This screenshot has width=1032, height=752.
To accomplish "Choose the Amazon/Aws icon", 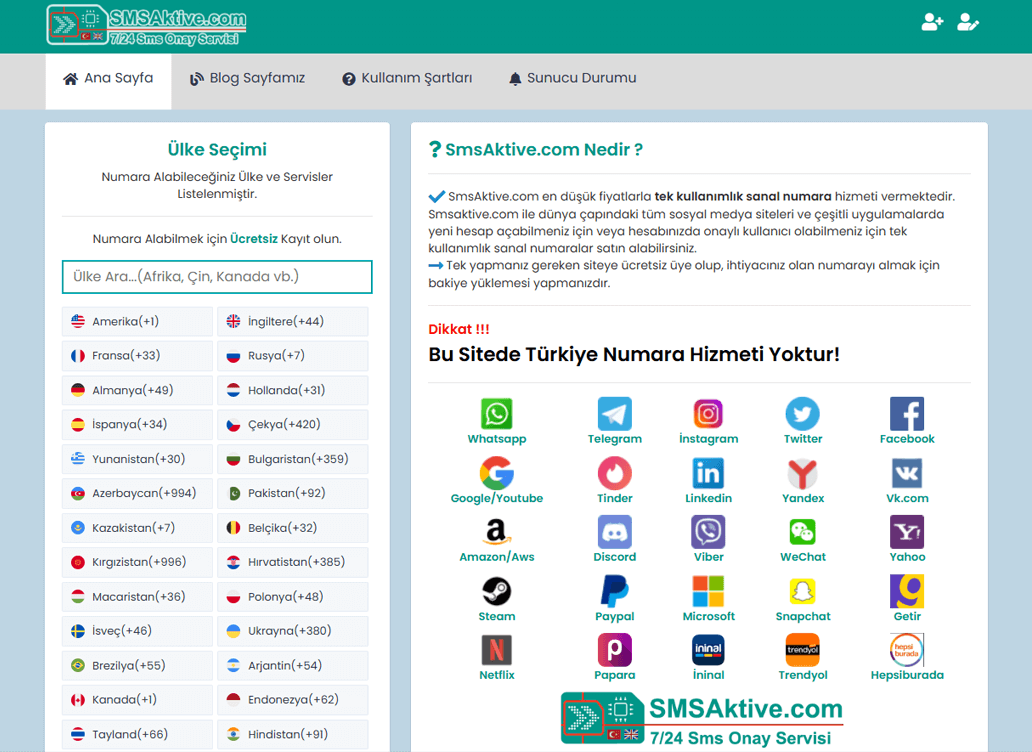I will pyautogui.click(x=496, y=532).
